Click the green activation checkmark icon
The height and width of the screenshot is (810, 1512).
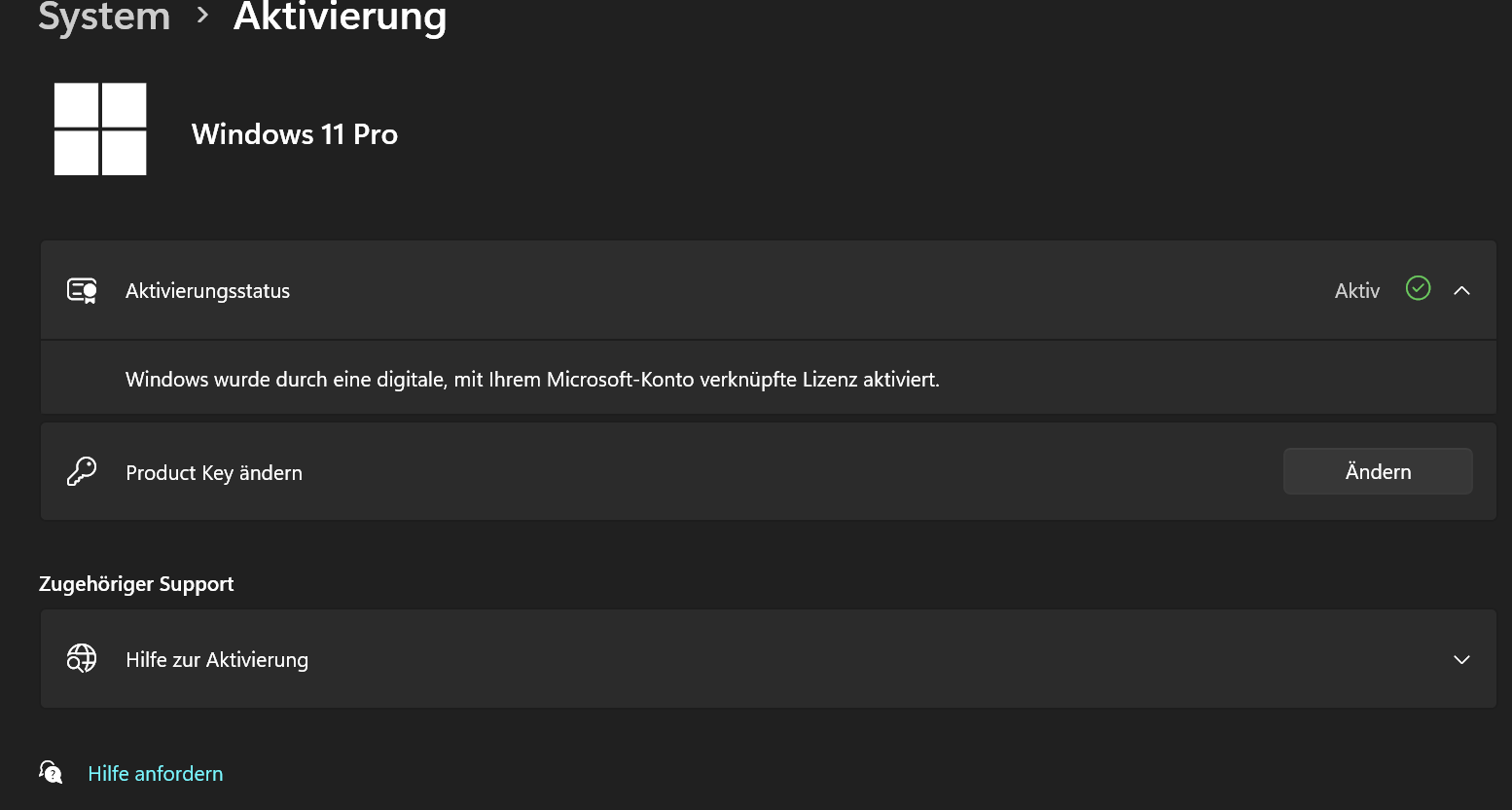(1419, 288)
